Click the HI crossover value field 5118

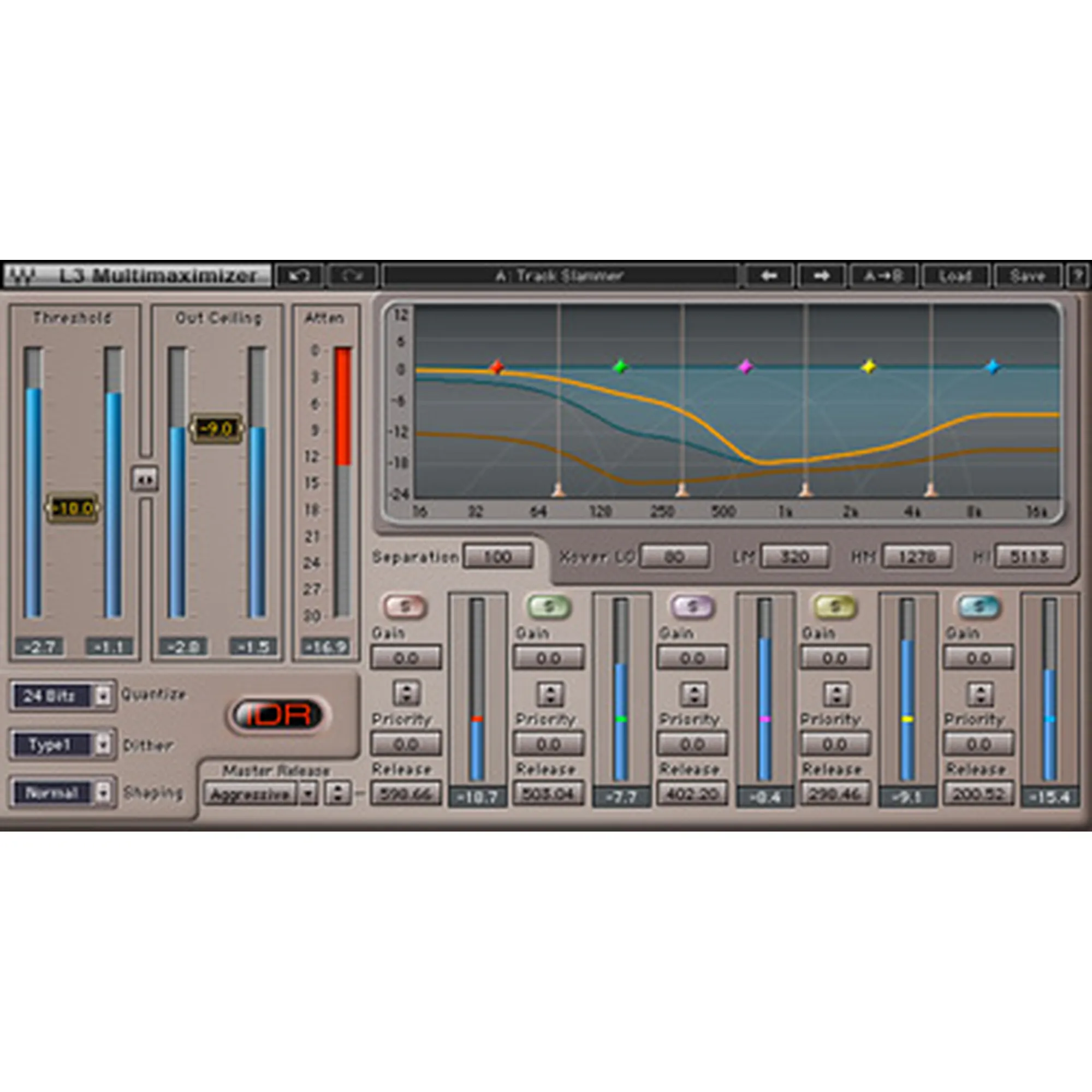[x=1029, y=557]
